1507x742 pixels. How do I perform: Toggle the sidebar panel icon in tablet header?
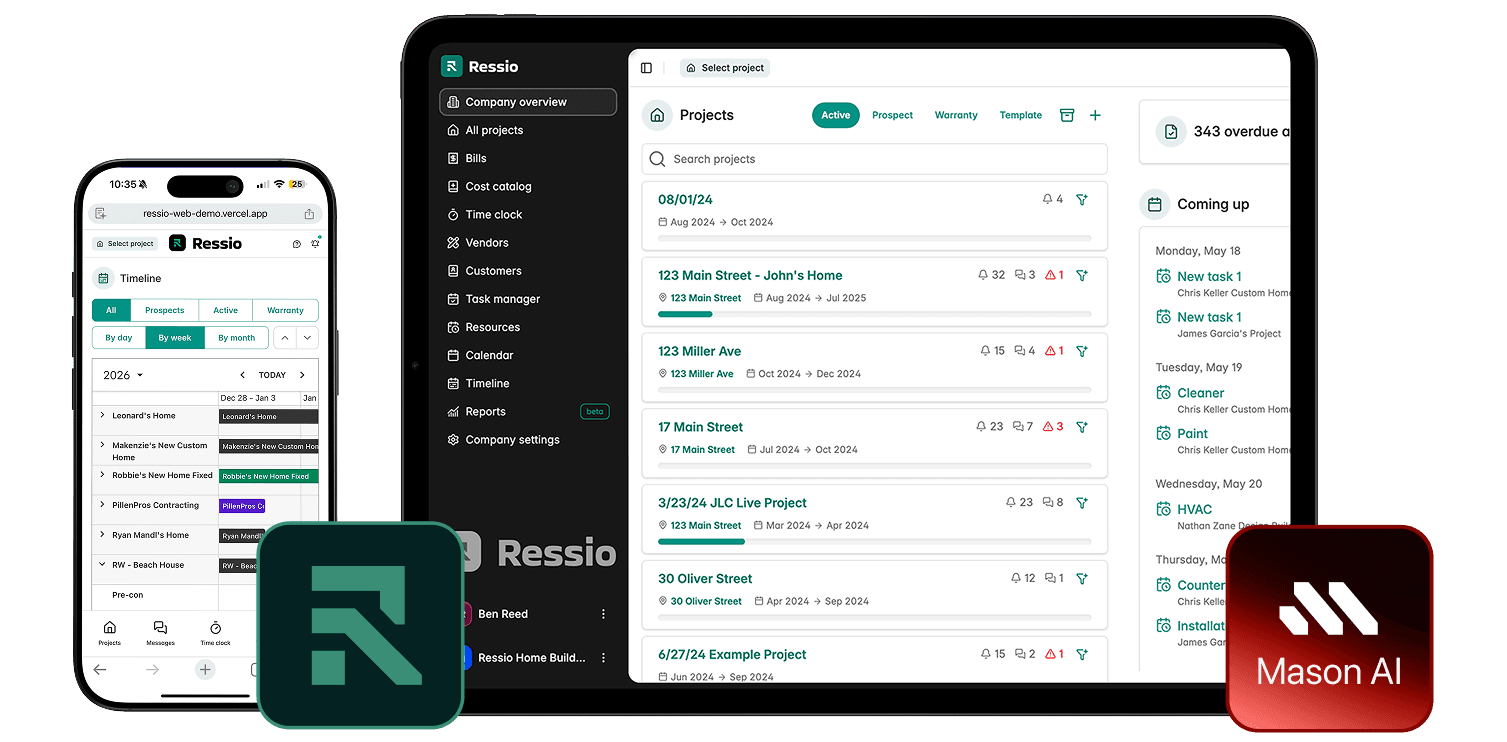[646, 68]
